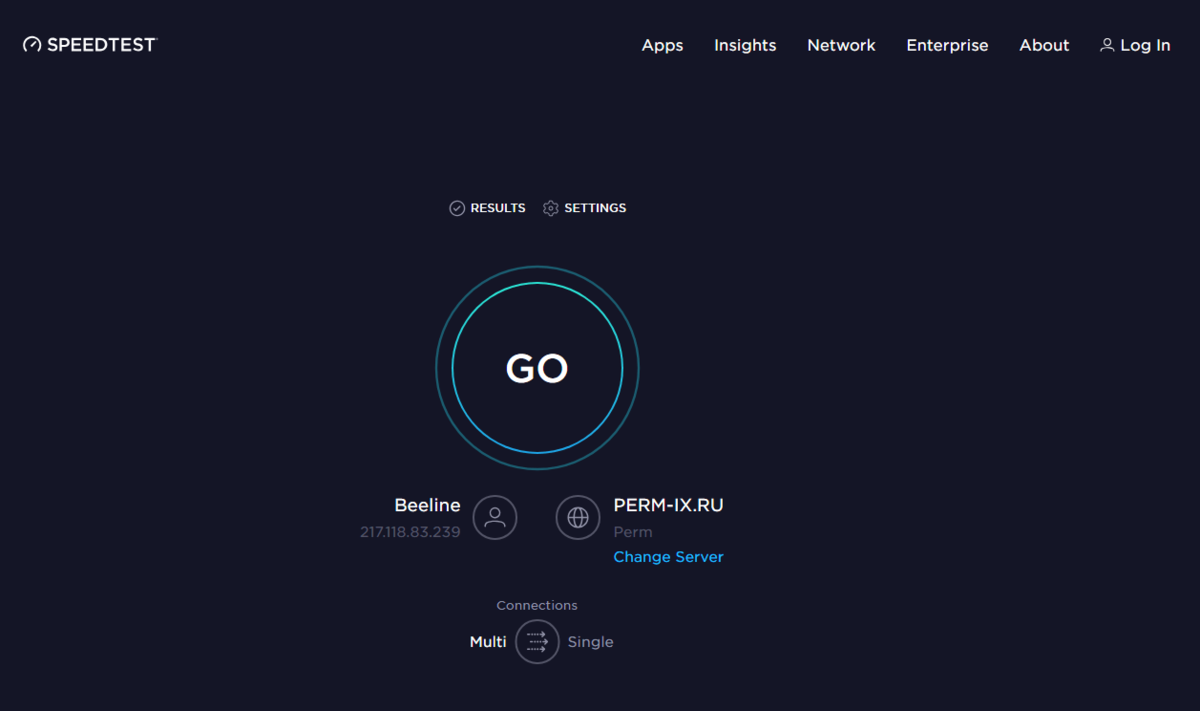
Task: Click the Perm location text
Action: (633, 532)
